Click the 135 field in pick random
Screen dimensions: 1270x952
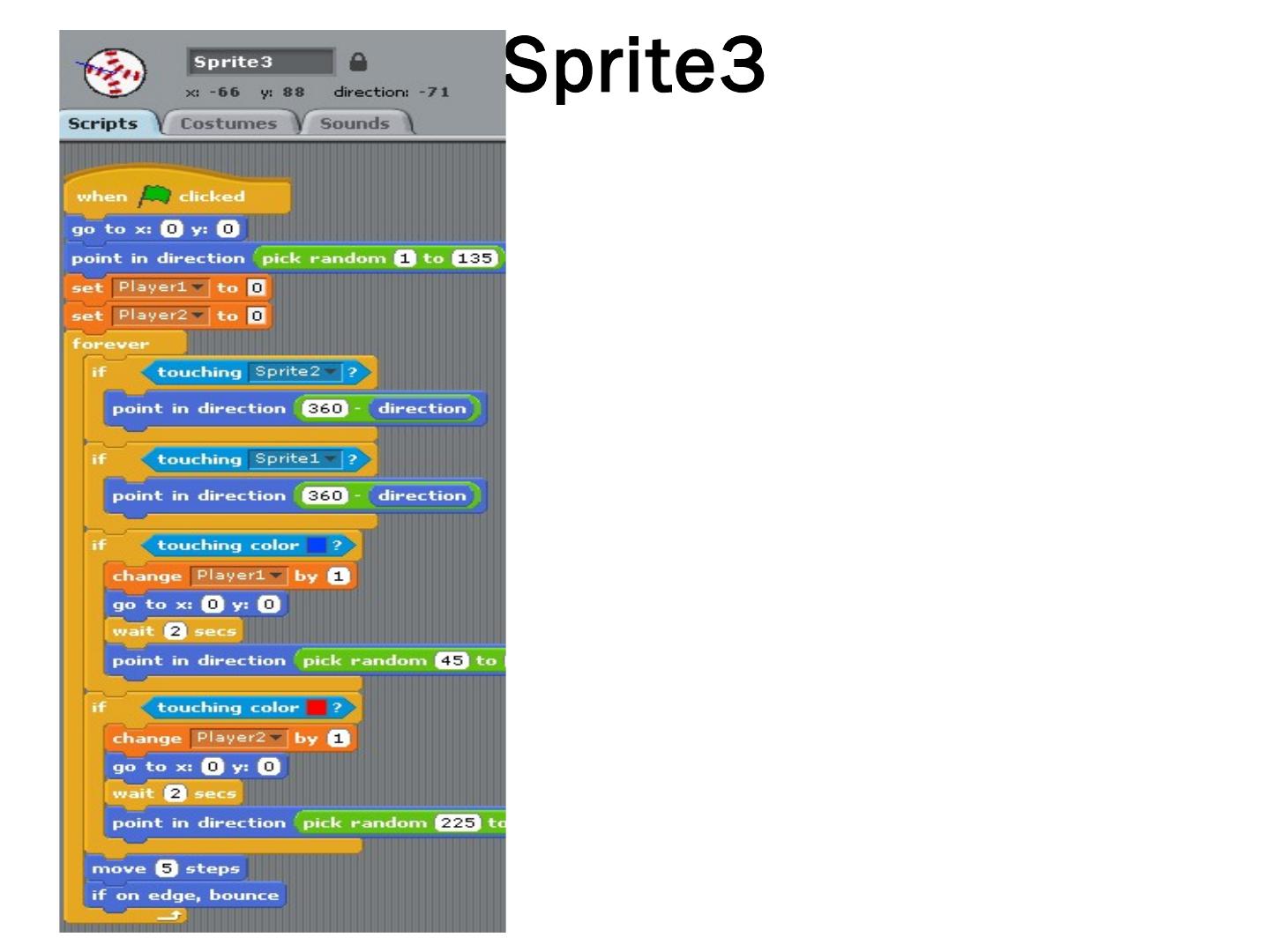point(474,258)
